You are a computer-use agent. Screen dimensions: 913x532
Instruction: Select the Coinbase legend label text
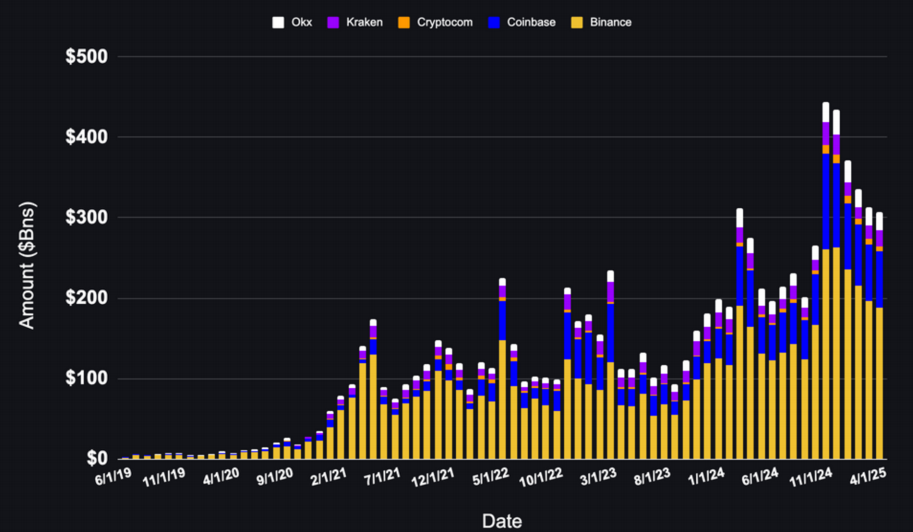point(531,22)
